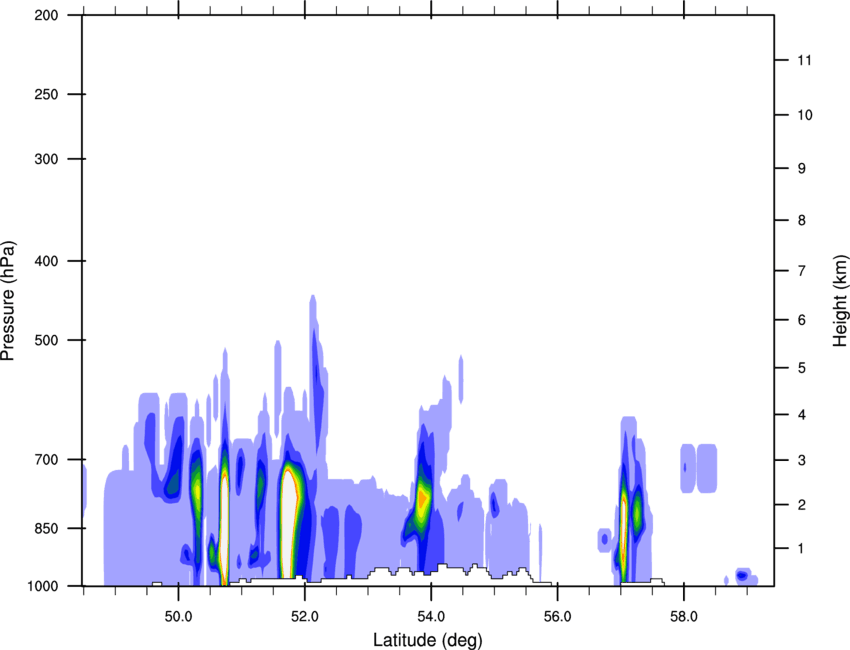Screen dimensions: 850x650
Task: Pick the 1 km height label
Action: click(801, 549)
